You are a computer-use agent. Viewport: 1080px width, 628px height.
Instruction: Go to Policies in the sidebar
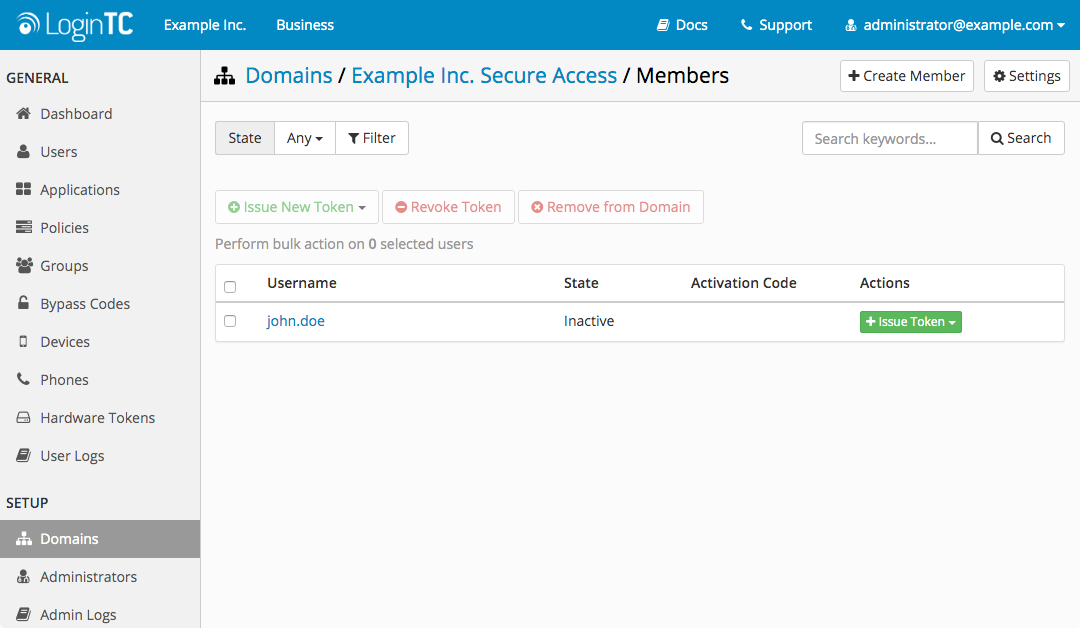coord(64,228)
